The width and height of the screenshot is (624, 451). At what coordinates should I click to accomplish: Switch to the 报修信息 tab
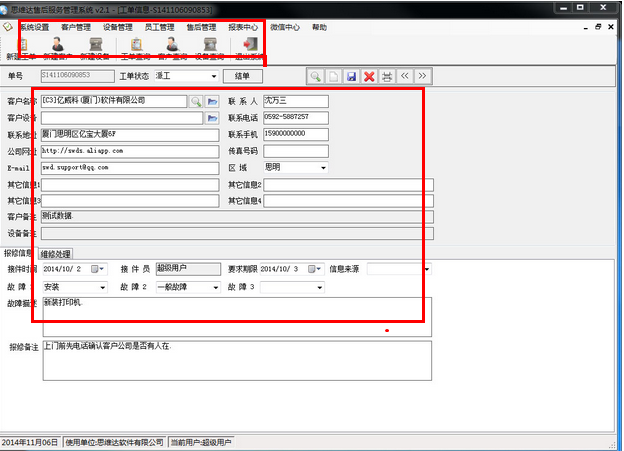(x=19, y=253)
